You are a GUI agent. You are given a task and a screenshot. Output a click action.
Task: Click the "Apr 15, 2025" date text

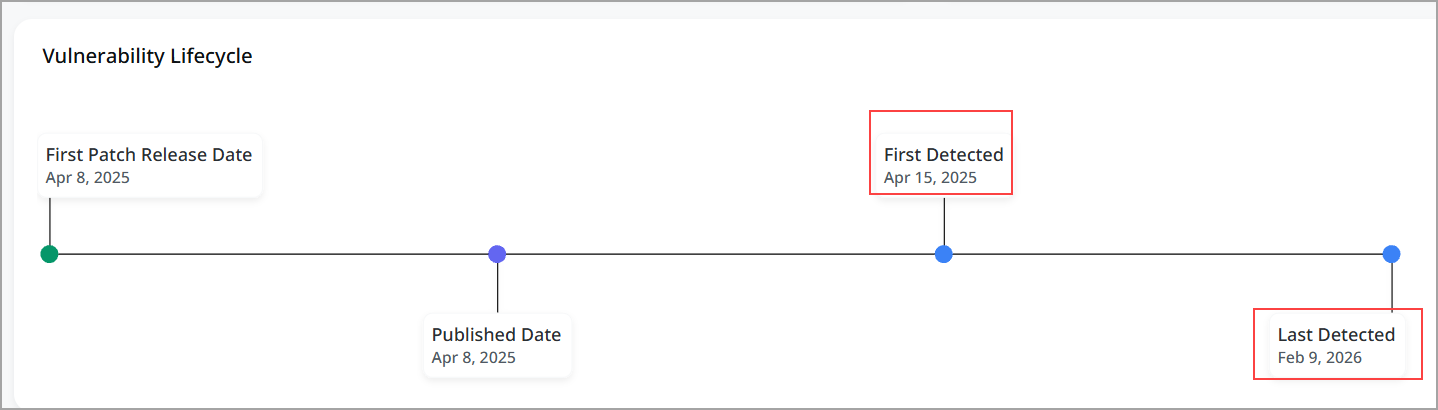pyautogui.click(x=930, y=178)
